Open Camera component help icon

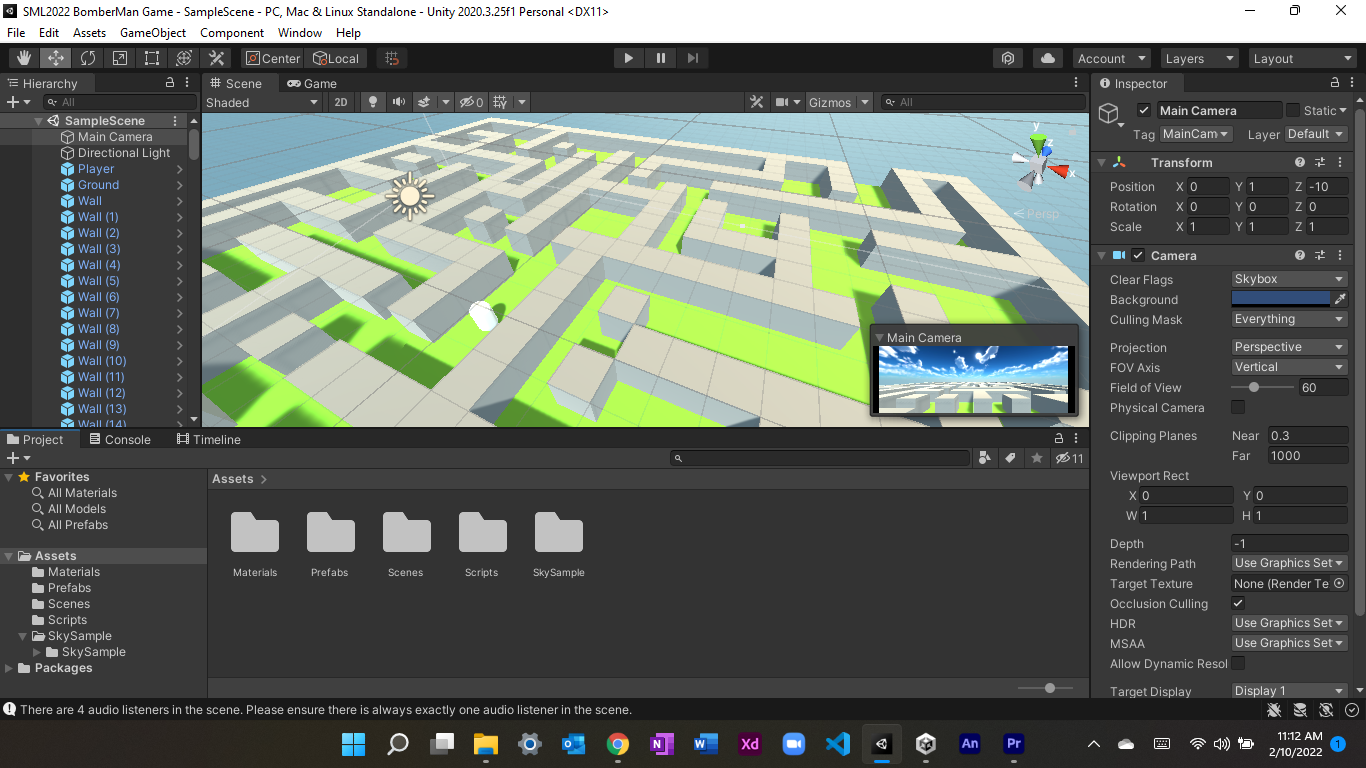tap(1300, 255)
